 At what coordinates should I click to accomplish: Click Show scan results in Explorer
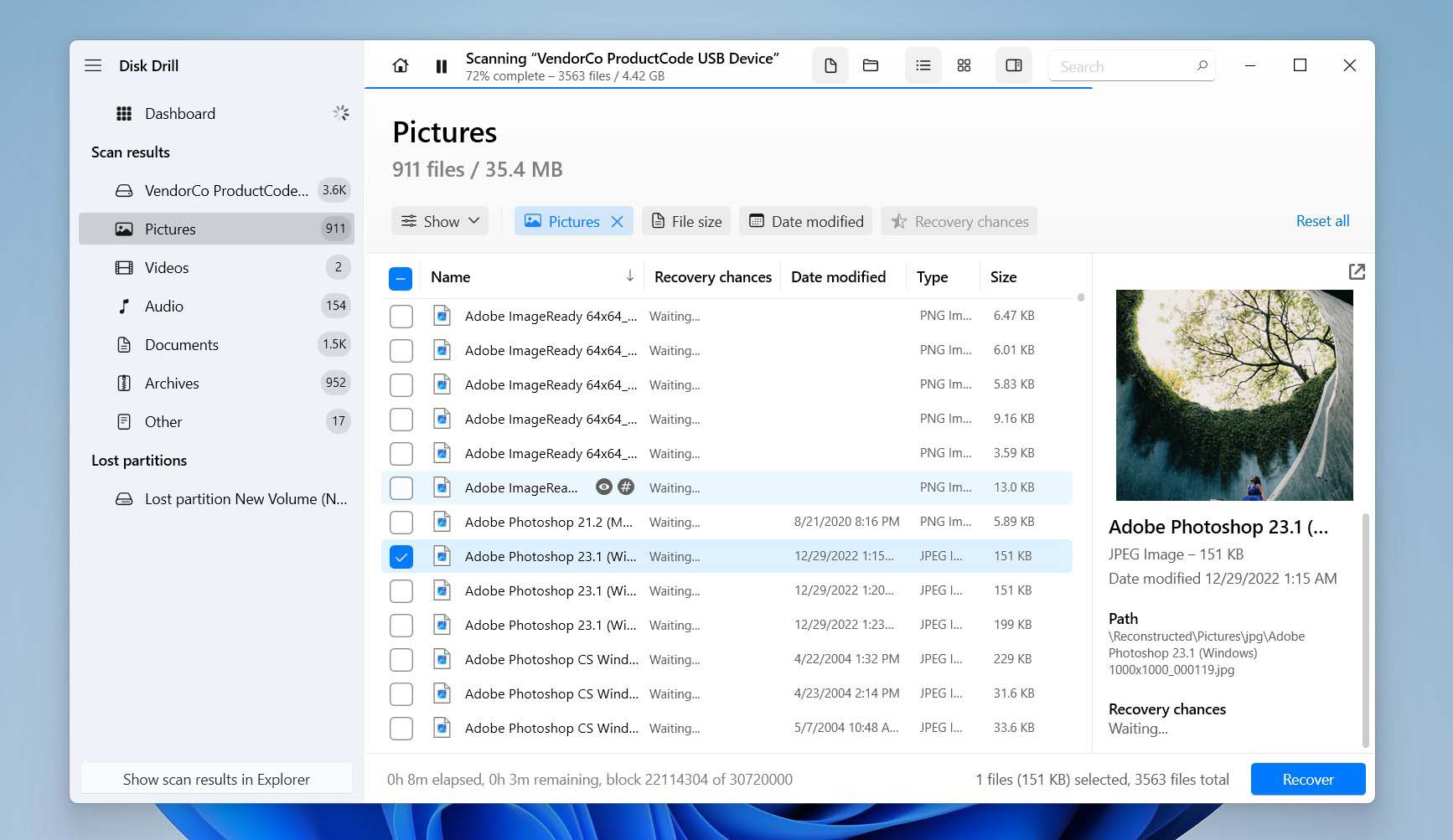pyautogui.click(x=216, y=779)
